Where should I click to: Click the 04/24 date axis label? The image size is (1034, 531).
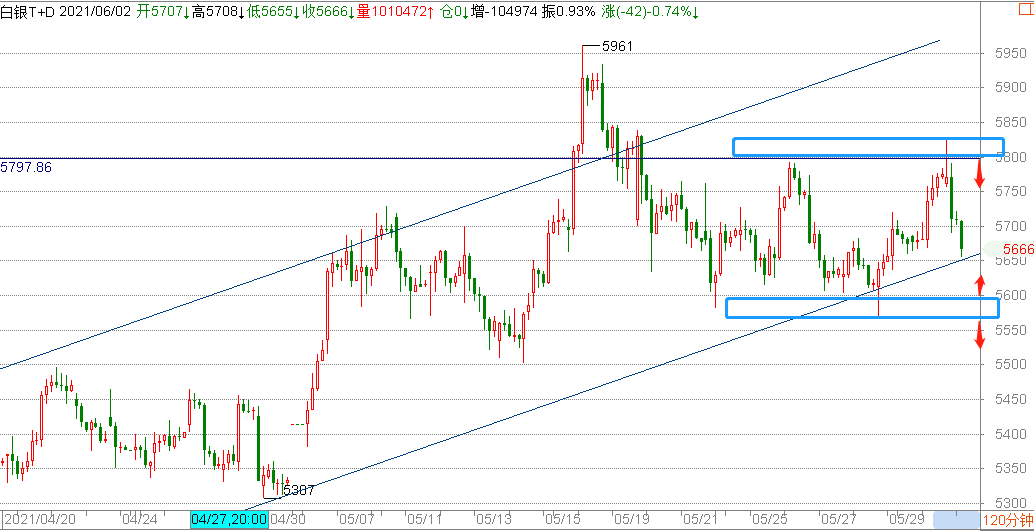point(139,520)
